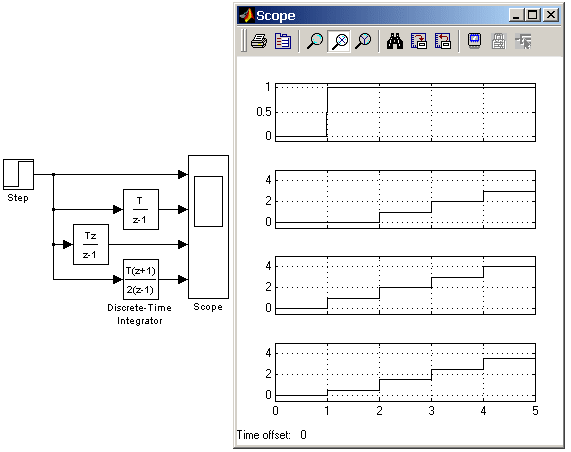
Task: Click Restore saved axes settings icon
Action: (x=443, y=41)
